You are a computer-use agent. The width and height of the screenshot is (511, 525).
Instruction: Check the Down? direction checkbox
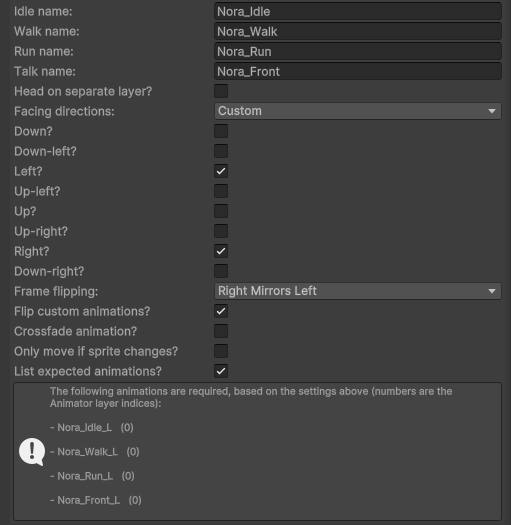coord(221,131)
